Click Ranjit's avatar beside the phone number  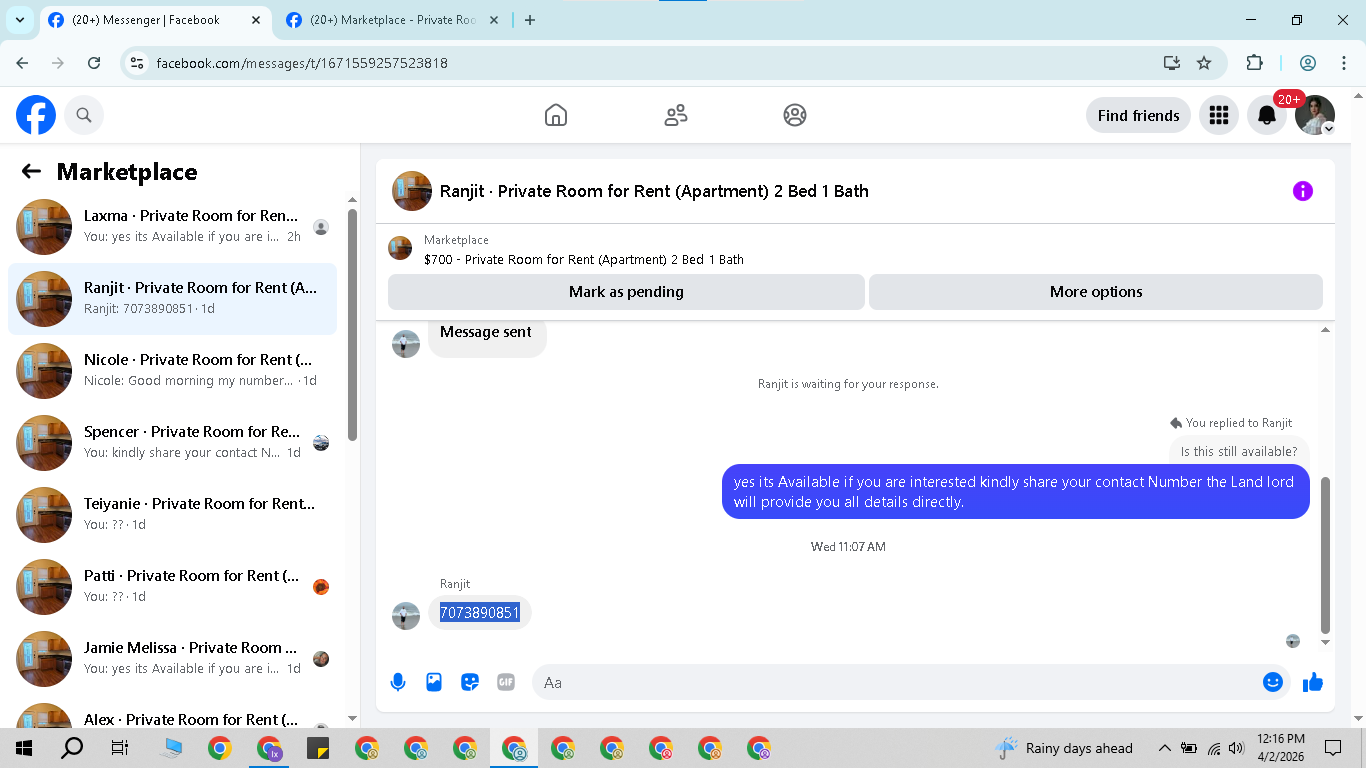click(x=406, y=616)
